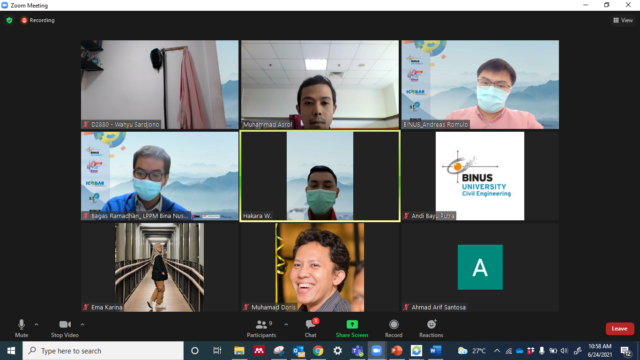Open PowerPoint from the taskbar
The height and width of the screenshot is (360, 640).
(x=396, y=351)
